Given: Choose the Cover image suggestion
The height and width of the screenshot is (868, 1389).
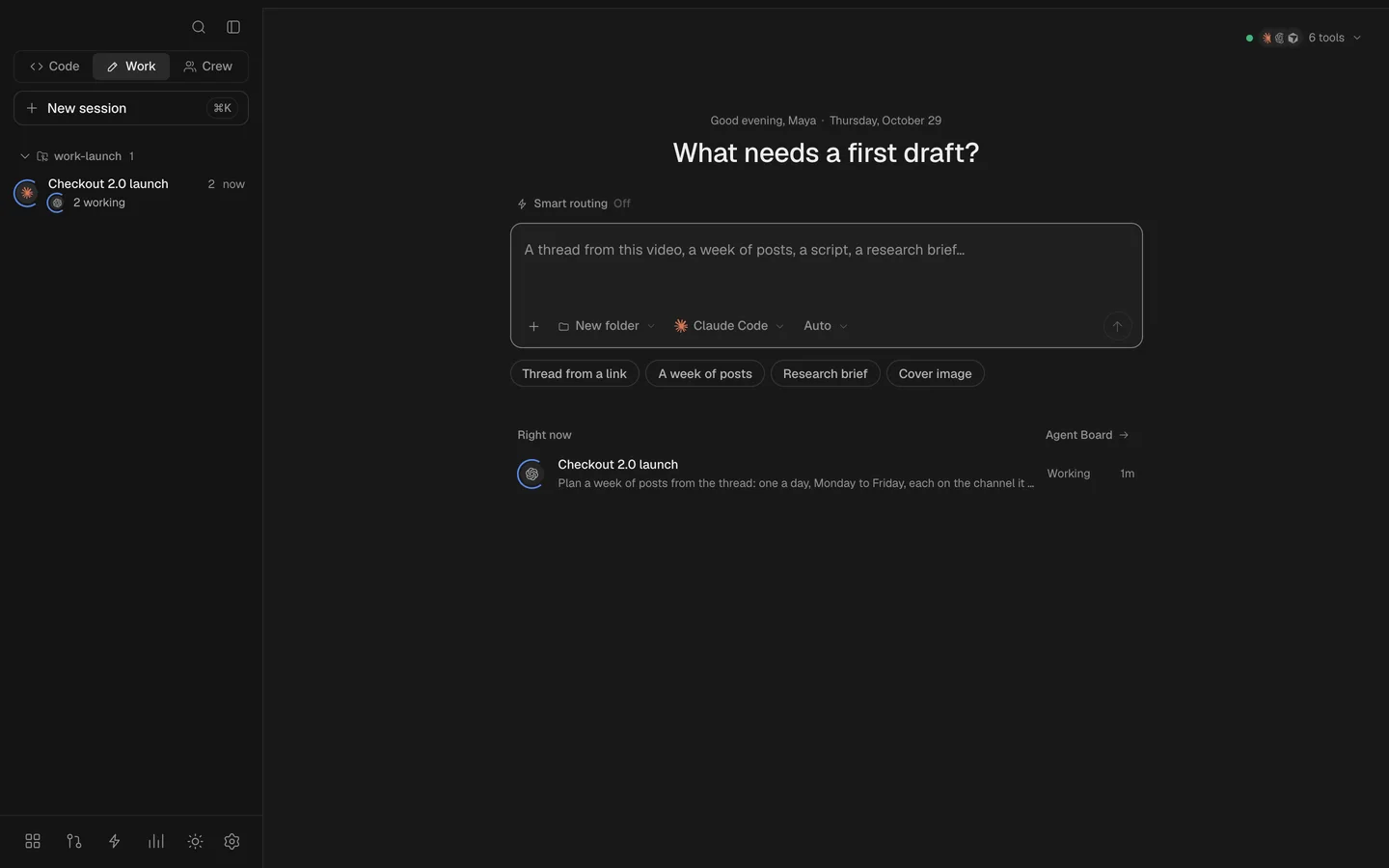Looking at the screenshot, I should tap(936, 374).
